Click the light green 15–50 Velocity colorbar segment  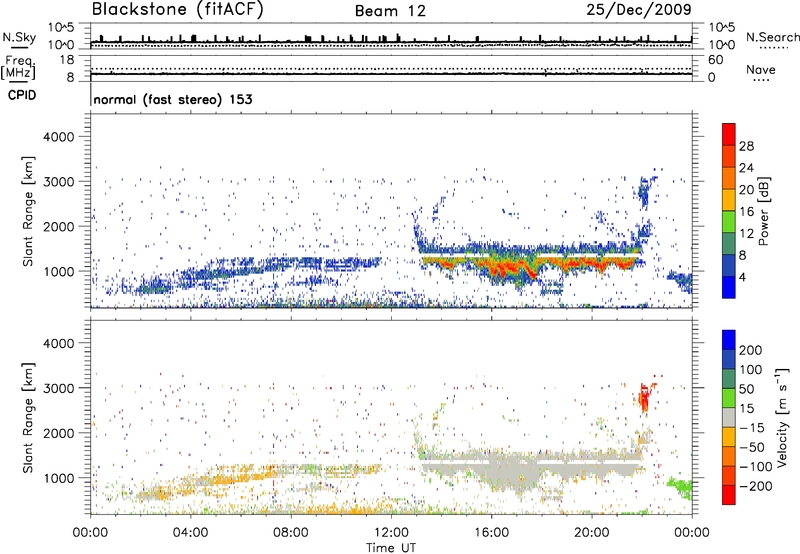[729, 398]
